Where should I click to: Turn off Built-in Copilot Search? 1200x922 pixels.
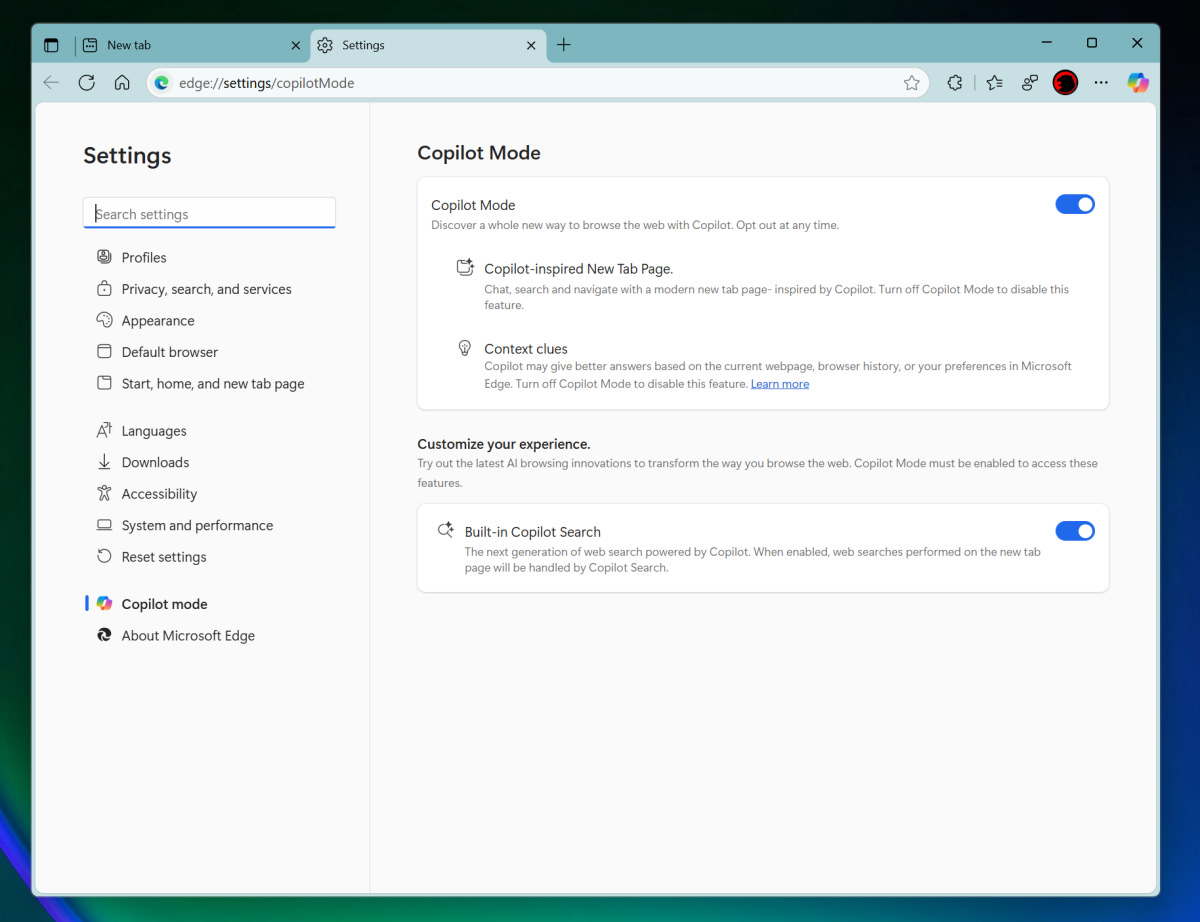(x=1075, y=531)
